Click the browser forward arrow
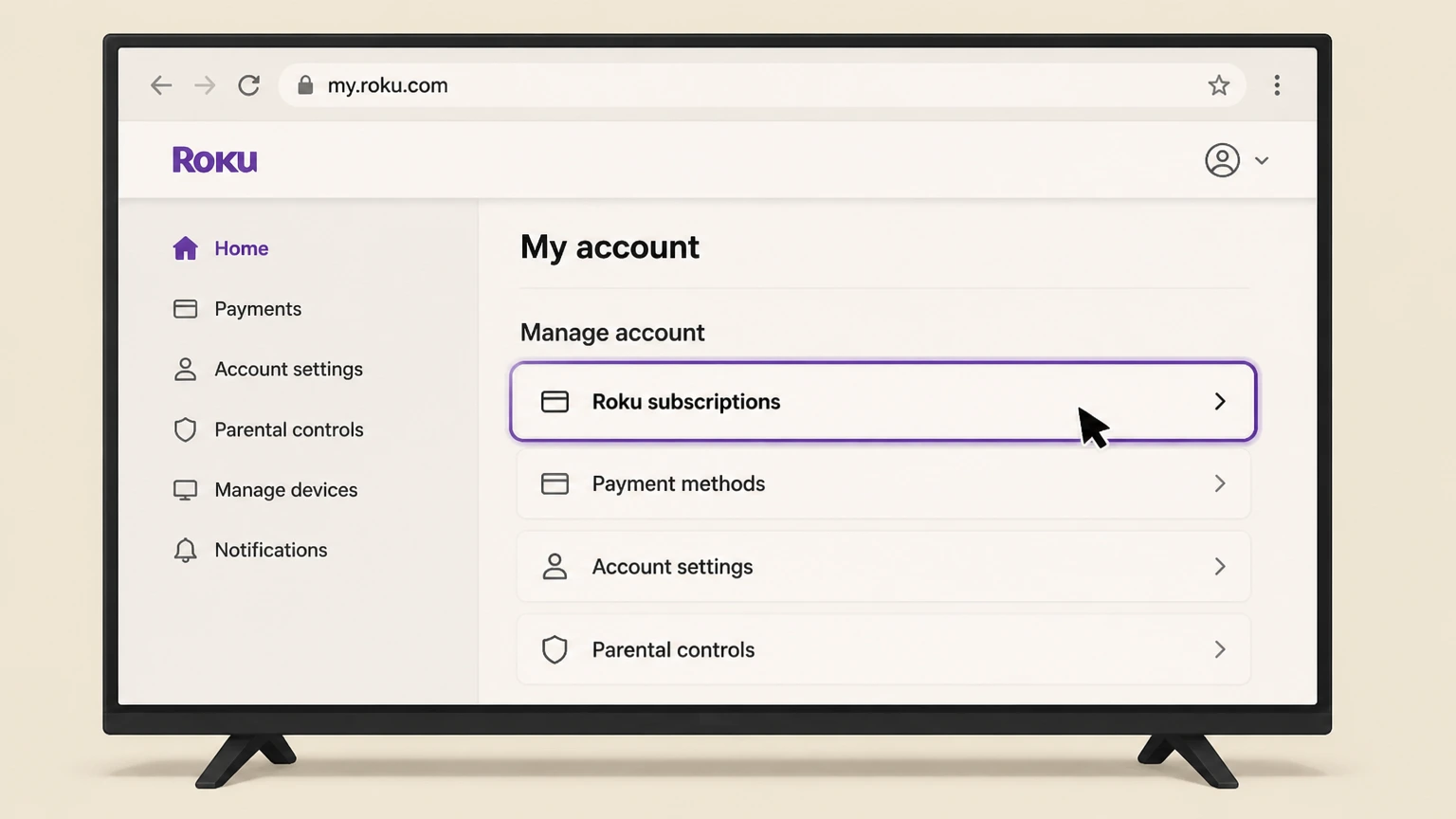1456x819 pixels. [205, 85]
